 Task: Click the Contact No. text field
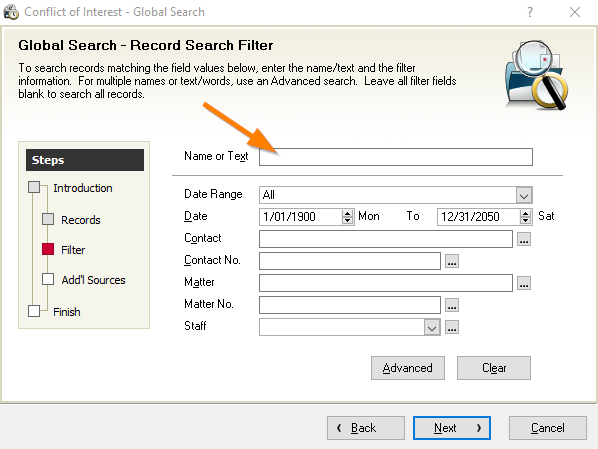[x=350, y=261]
